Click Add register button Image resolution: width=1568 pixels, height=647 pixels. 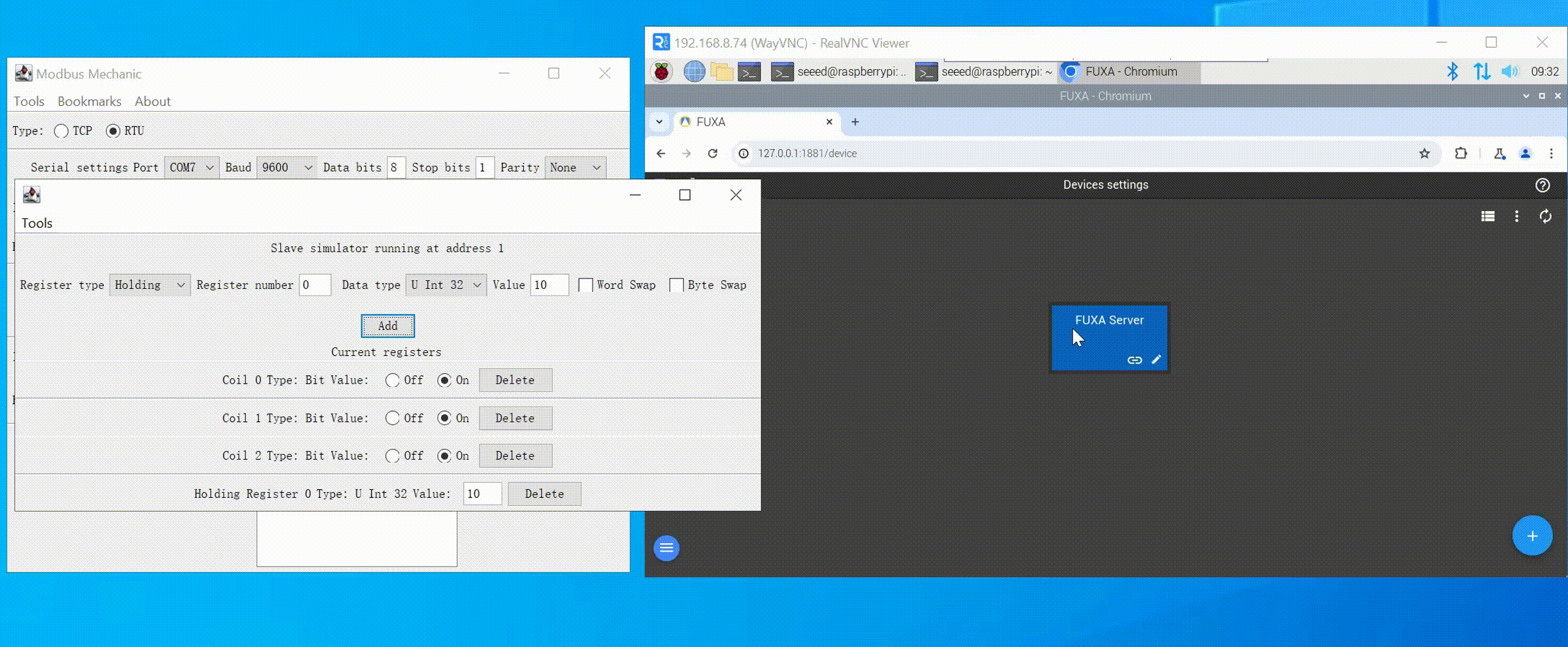point(387,326)
